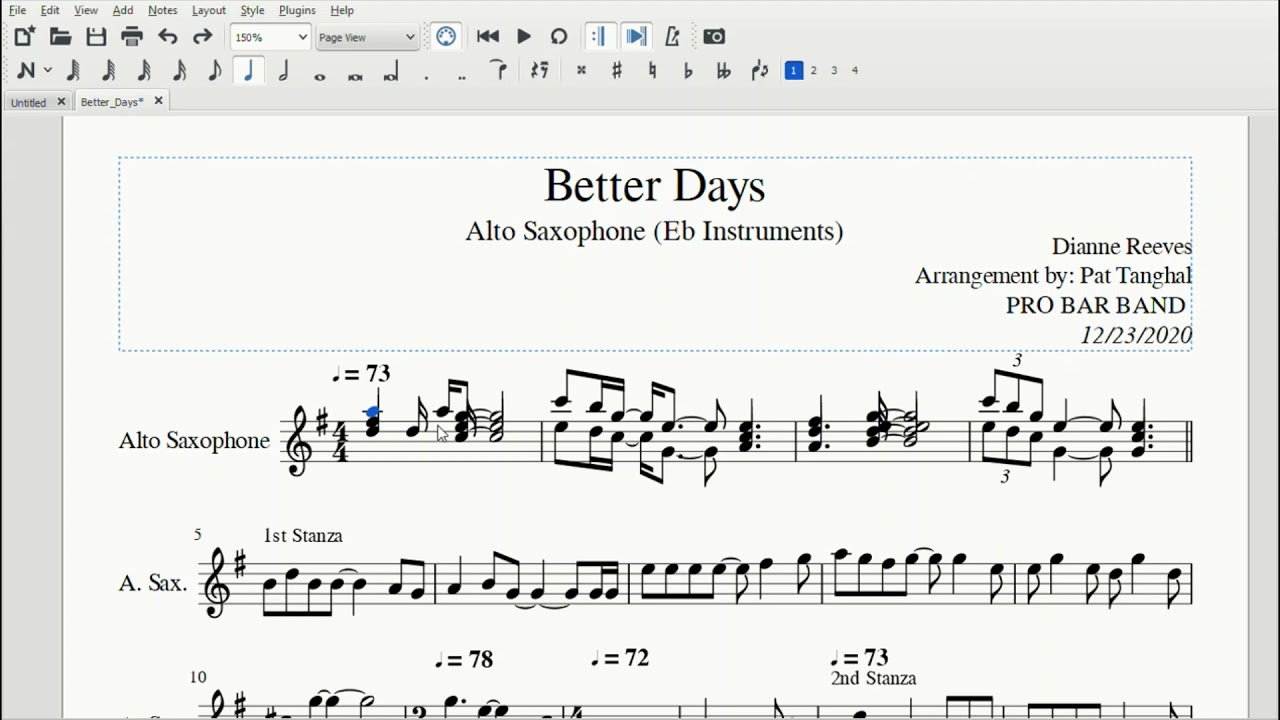Toggle rest input
The height and width of the screenshot is (720, 1280).
540,71
